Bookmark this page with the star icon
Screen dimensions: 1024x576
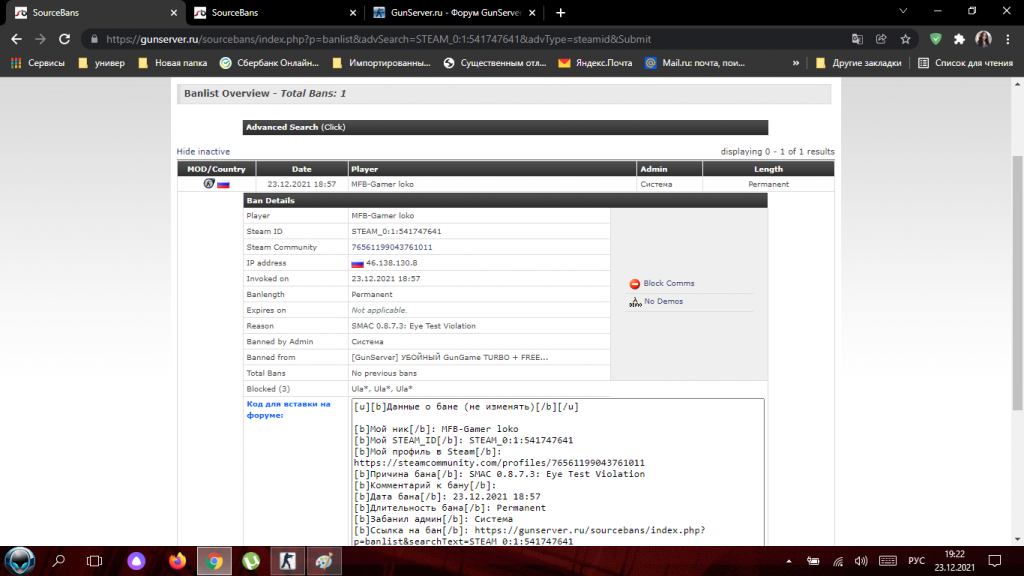coord(906,39)
